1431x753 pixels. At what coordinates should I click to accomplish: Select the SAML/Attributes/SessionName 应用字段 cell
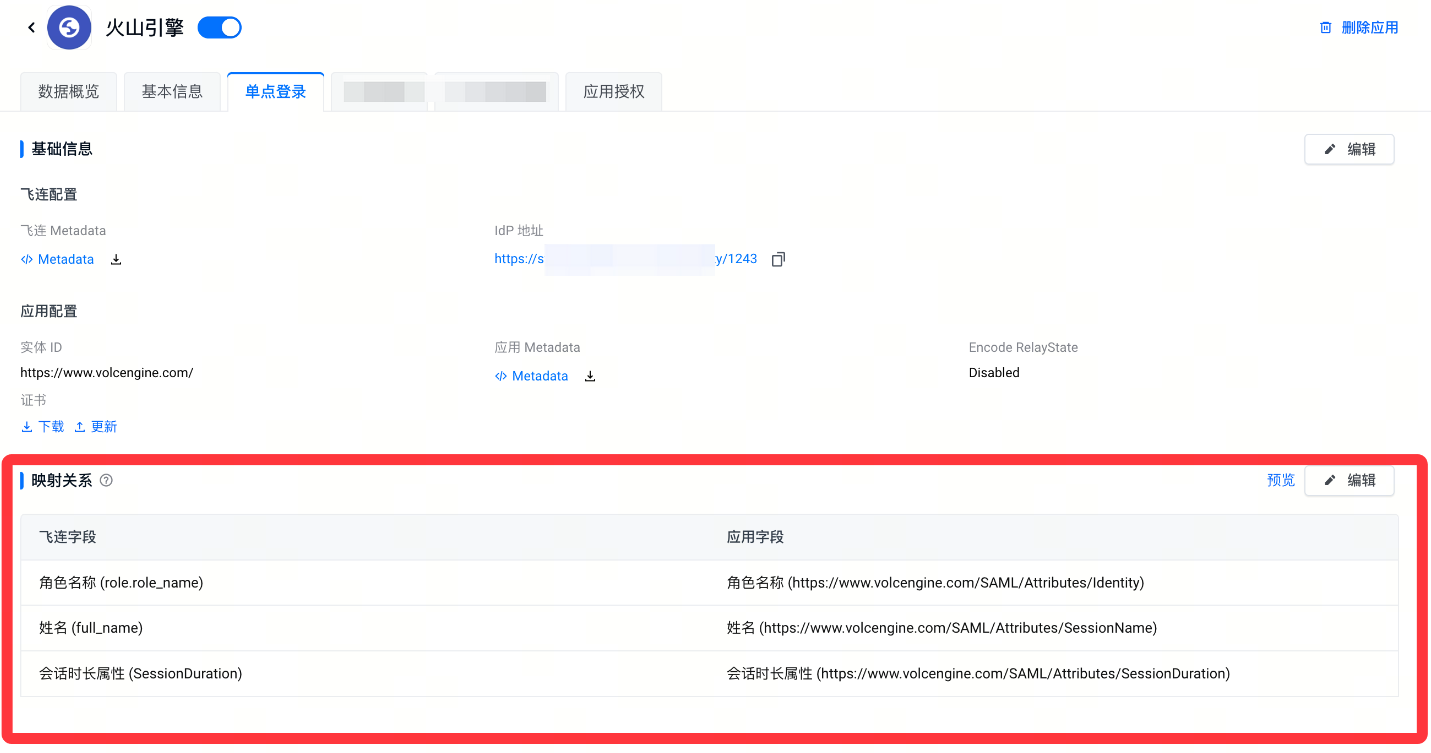[1054, 628]
